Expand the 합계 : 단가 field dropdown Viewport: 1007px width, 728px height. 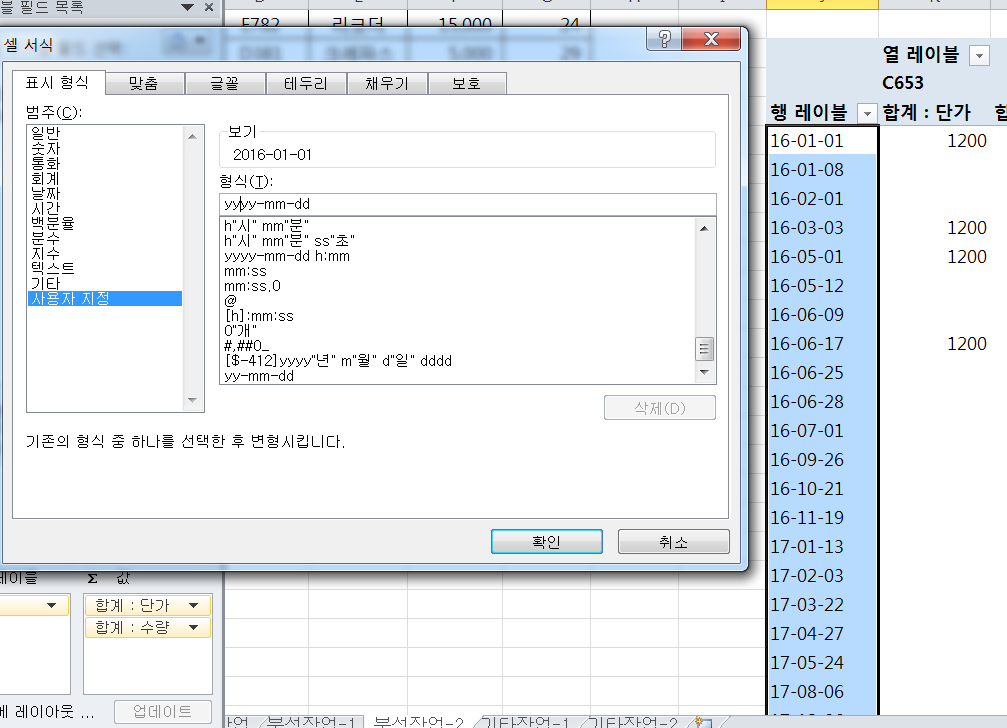click(x=192, y=605)
